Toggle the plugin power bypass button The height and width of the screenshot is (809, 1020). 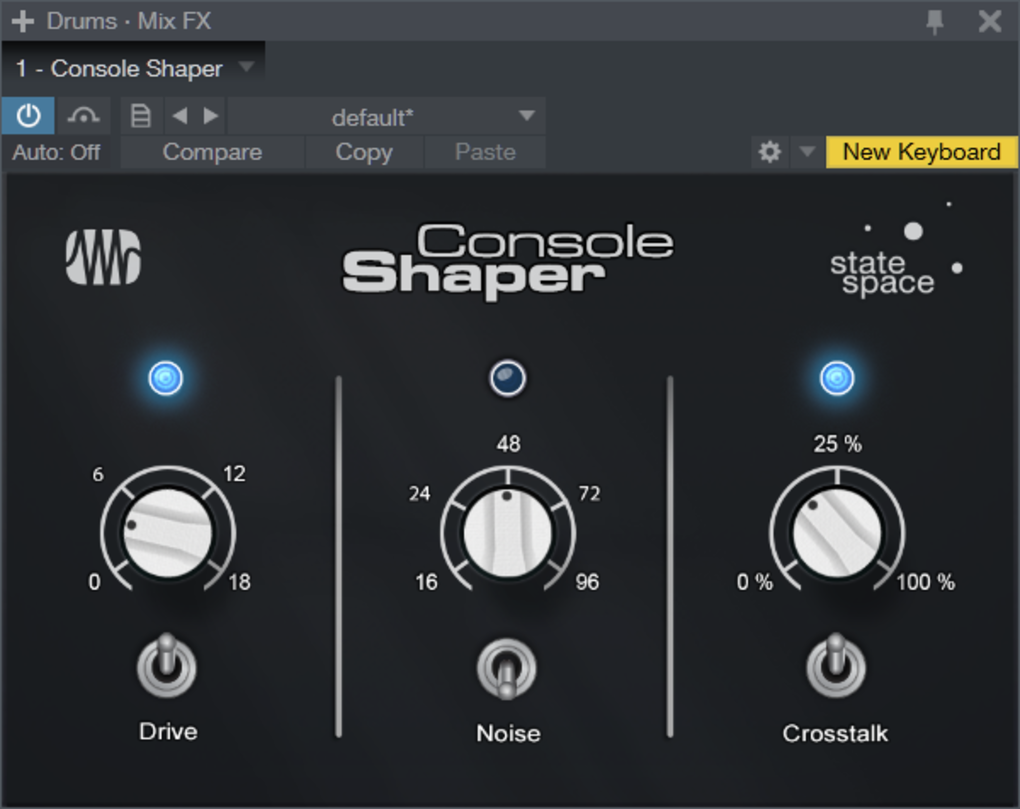click(x=28, y=116)
